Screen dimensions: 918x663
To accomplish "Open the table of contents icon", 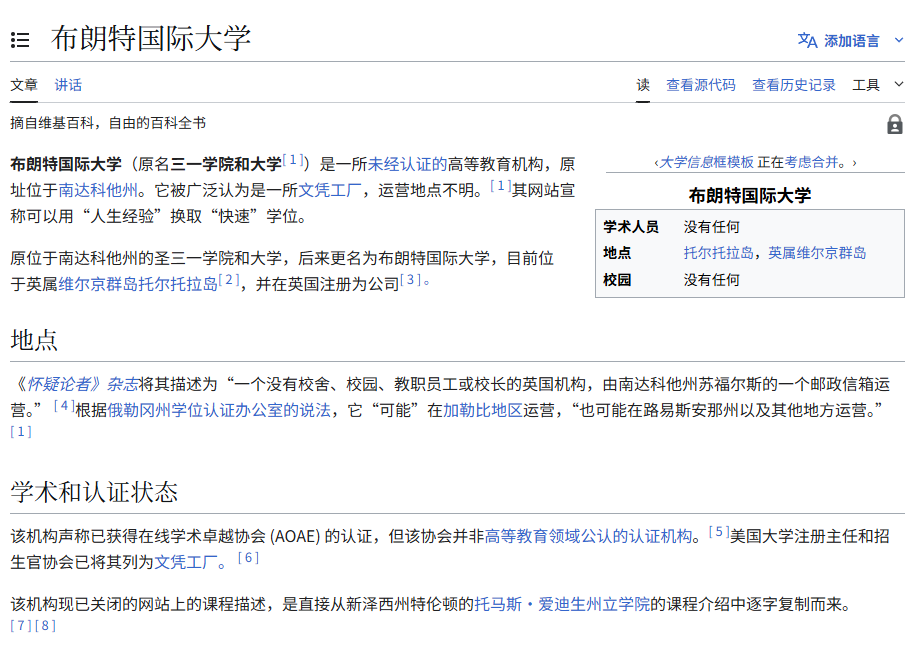I will pos(20,40).
